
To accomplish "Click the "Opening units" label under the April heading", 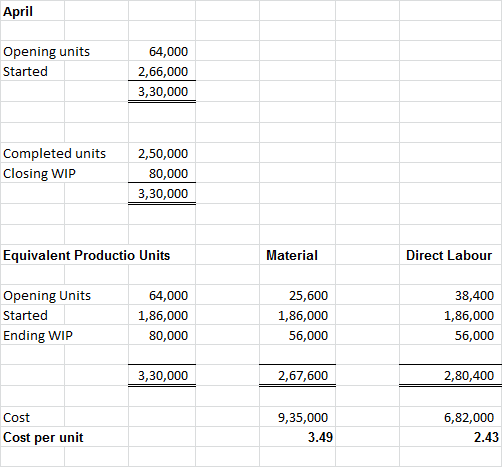I will pos(46,52).
